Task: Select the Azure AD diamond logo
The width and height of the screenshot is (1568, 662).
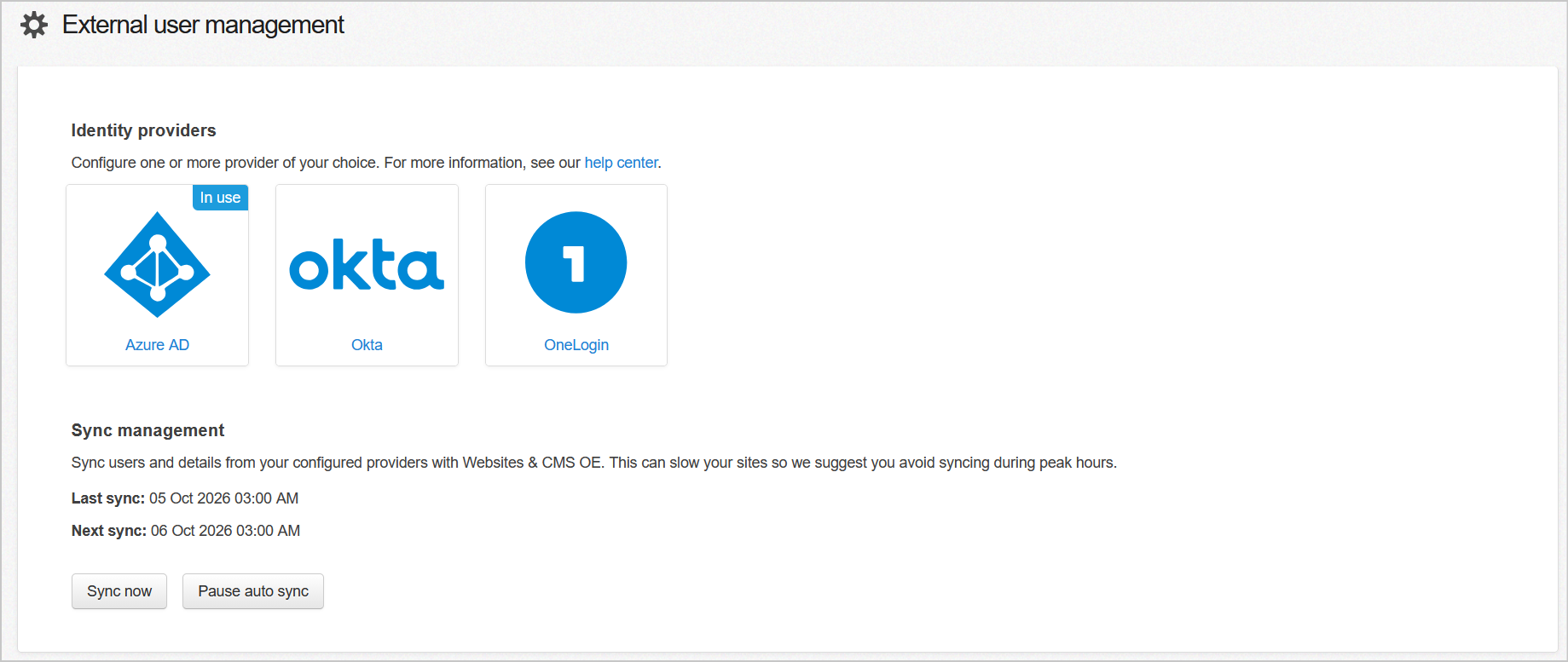Action: point(157,264)
